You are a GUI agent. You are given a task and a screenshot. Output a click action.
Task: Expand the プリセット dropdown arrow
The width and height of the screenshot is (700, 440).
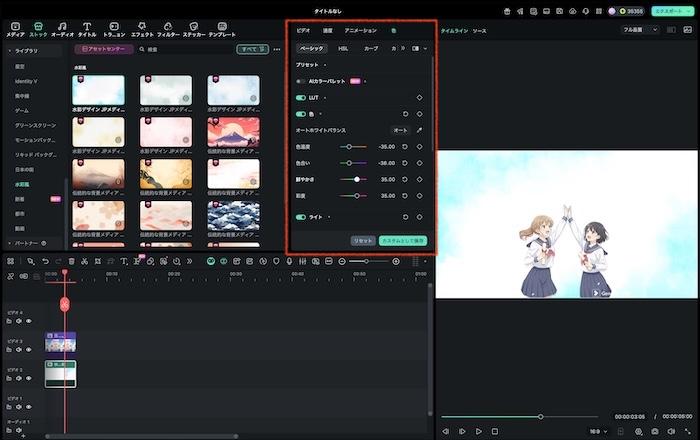coord(325,65)
